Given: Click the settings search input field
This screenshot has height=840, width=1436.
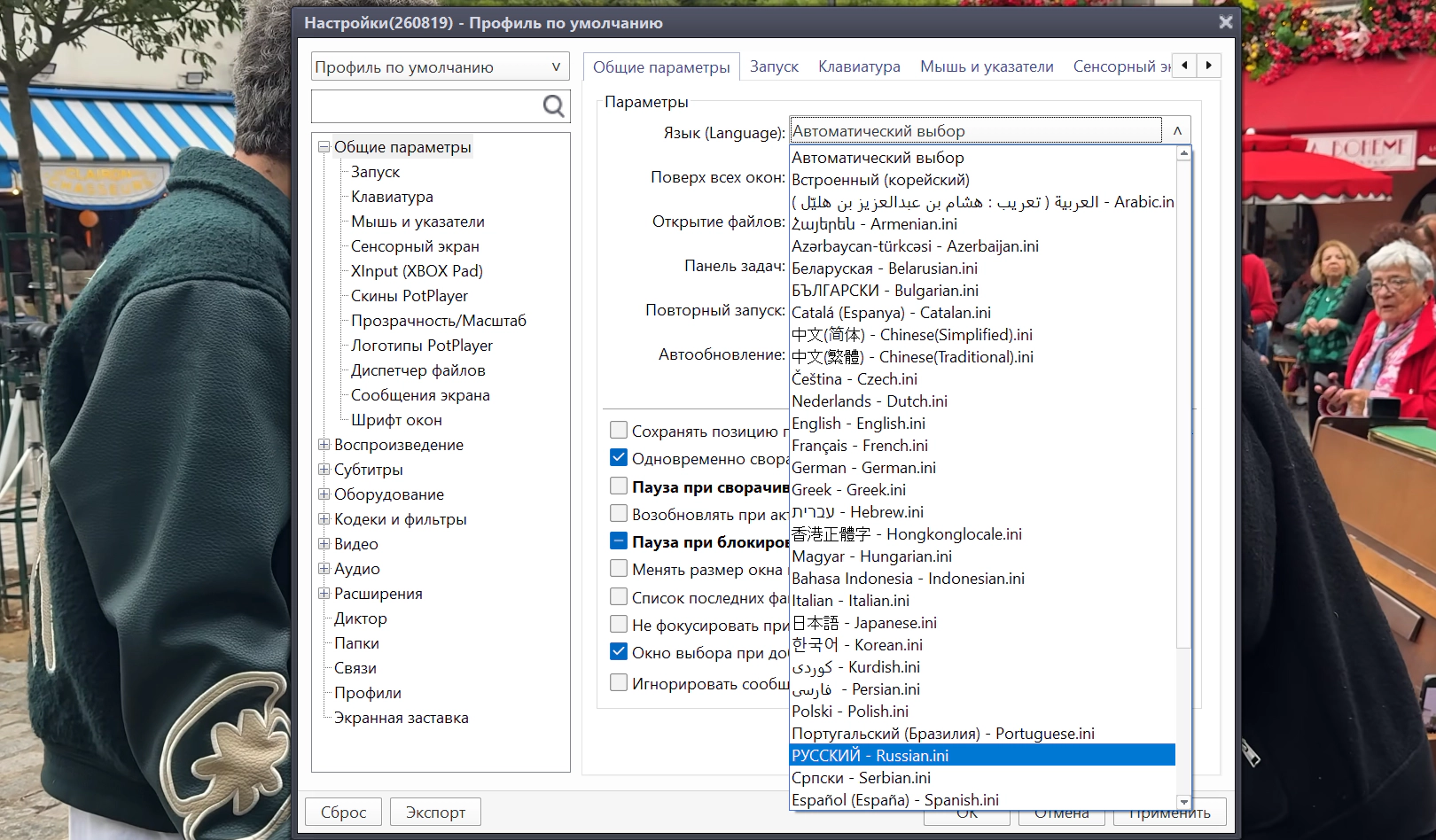Looking at the screenshot, I should tap(426, 106).
